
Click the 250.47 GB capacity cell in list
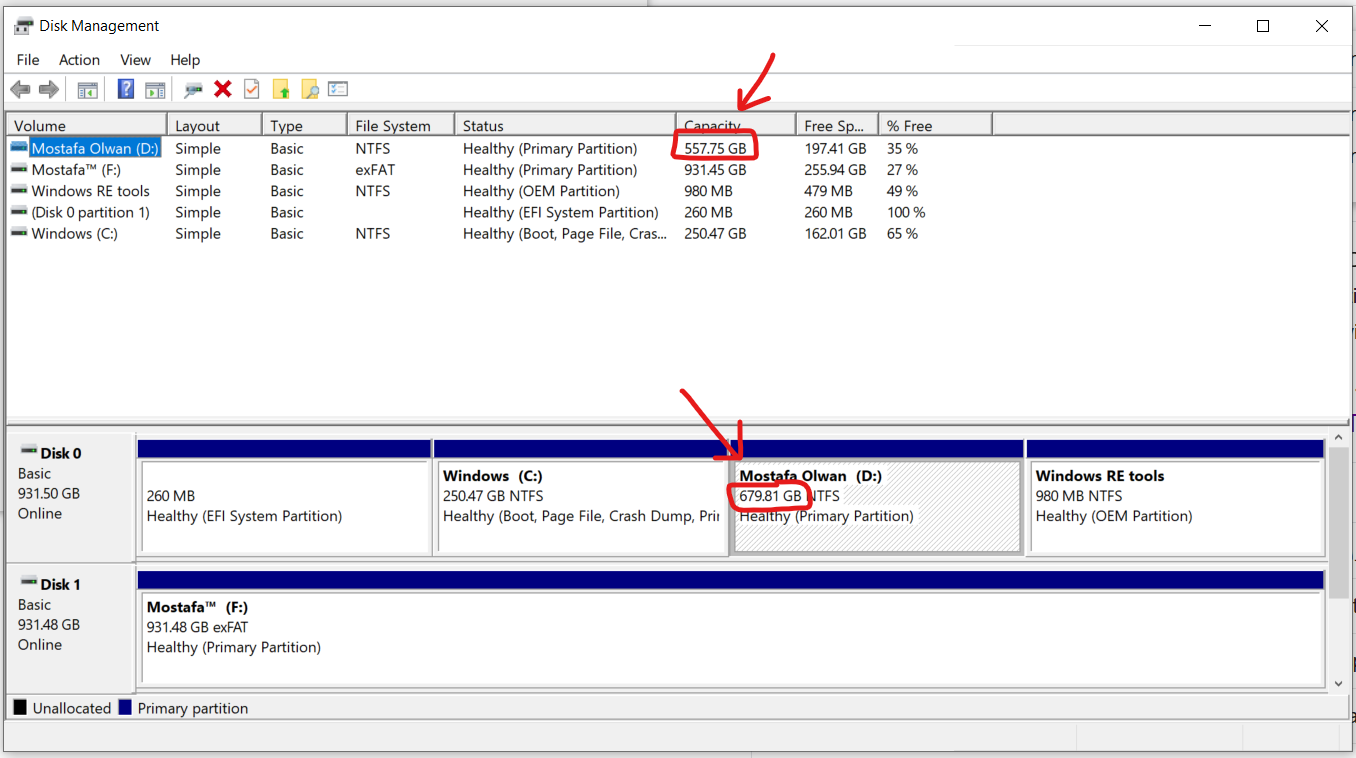click(x=715, y=233)
